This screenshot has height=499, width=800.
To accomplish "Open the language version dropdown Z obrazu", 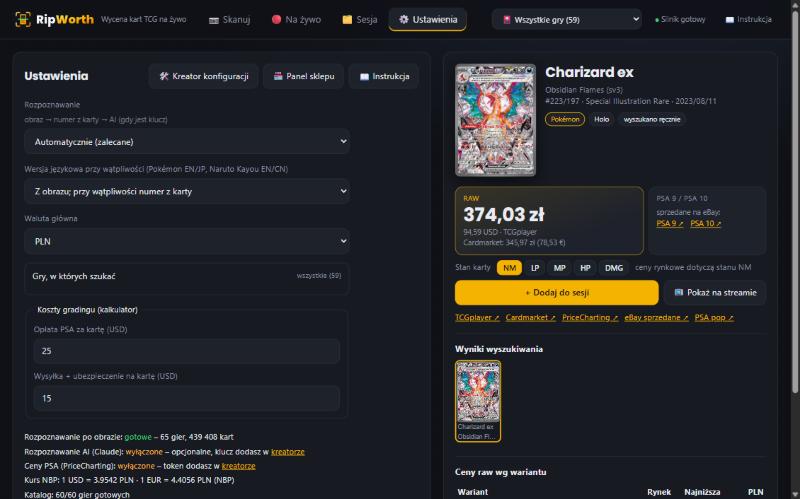I will pos(187,191).
